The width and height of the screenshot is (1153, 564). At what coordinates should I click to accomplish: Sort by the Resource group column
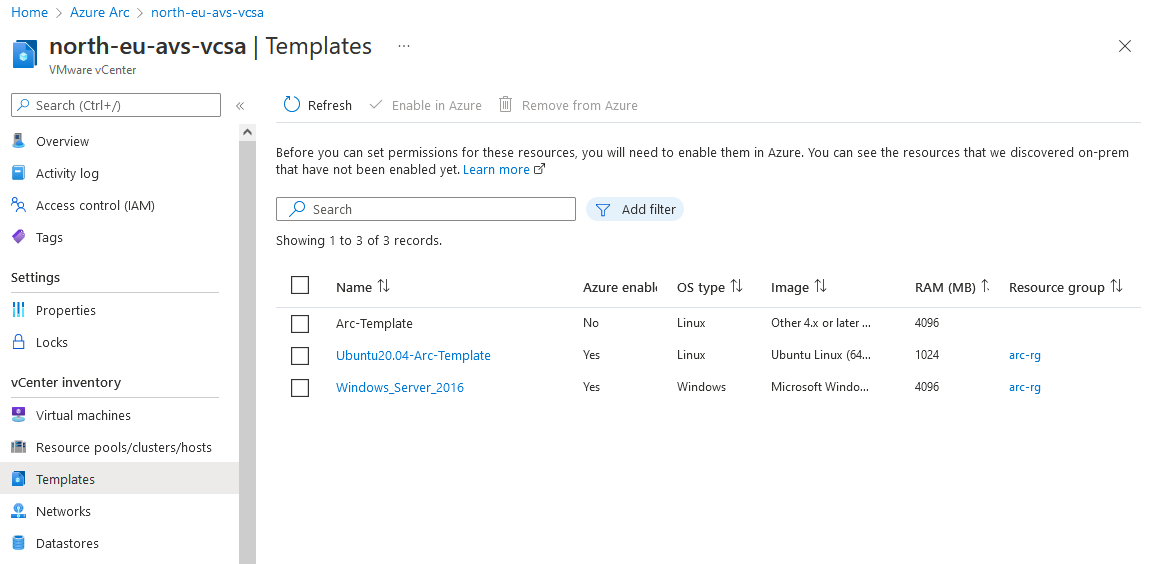coord(1065,287)
